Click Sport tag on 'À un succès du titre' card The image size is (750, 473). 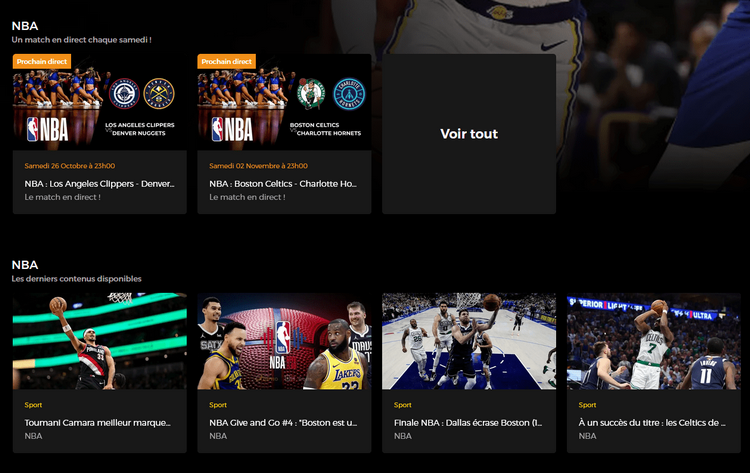pos(587,405)
